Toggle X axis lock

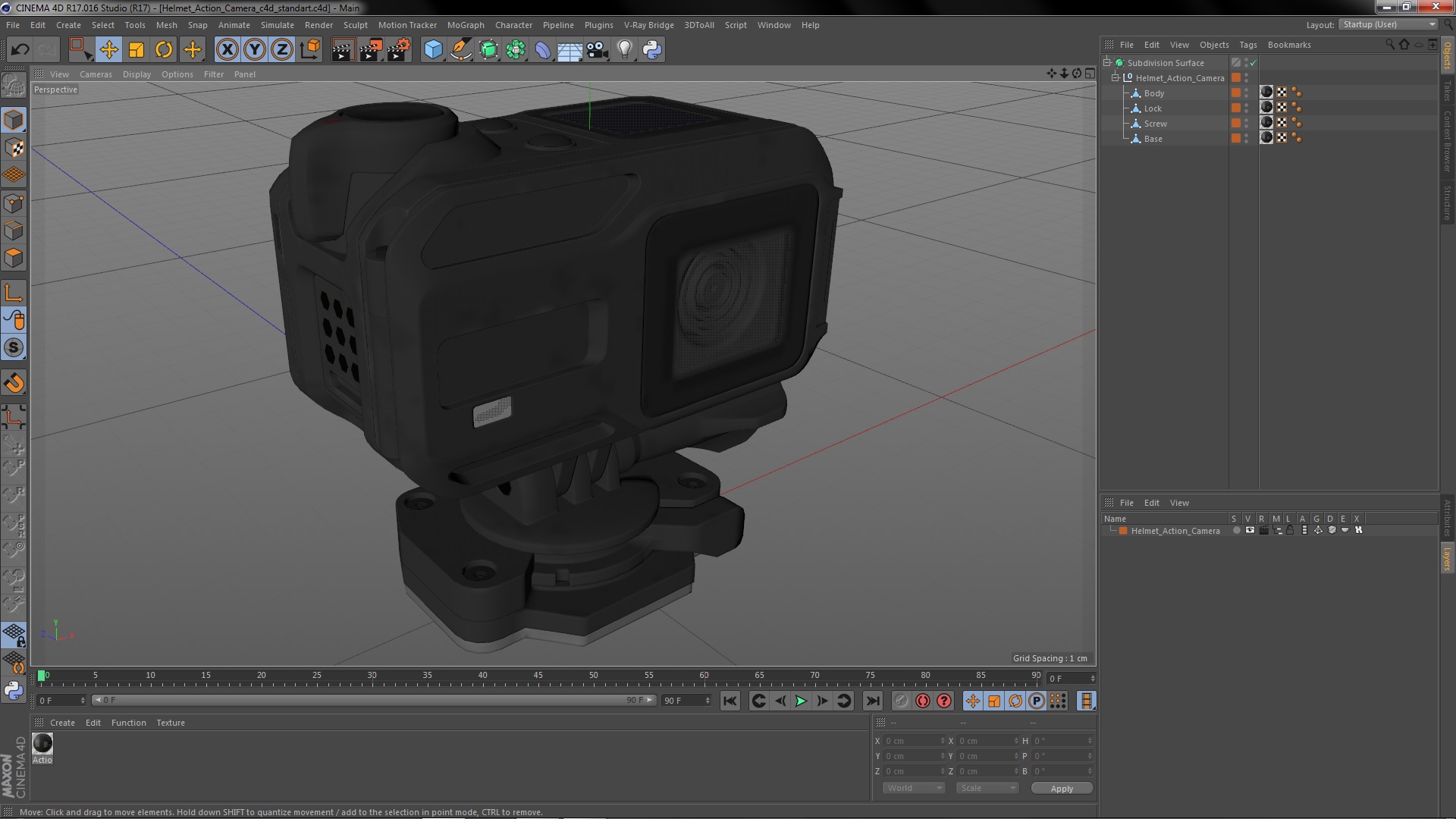click(227, 50)
